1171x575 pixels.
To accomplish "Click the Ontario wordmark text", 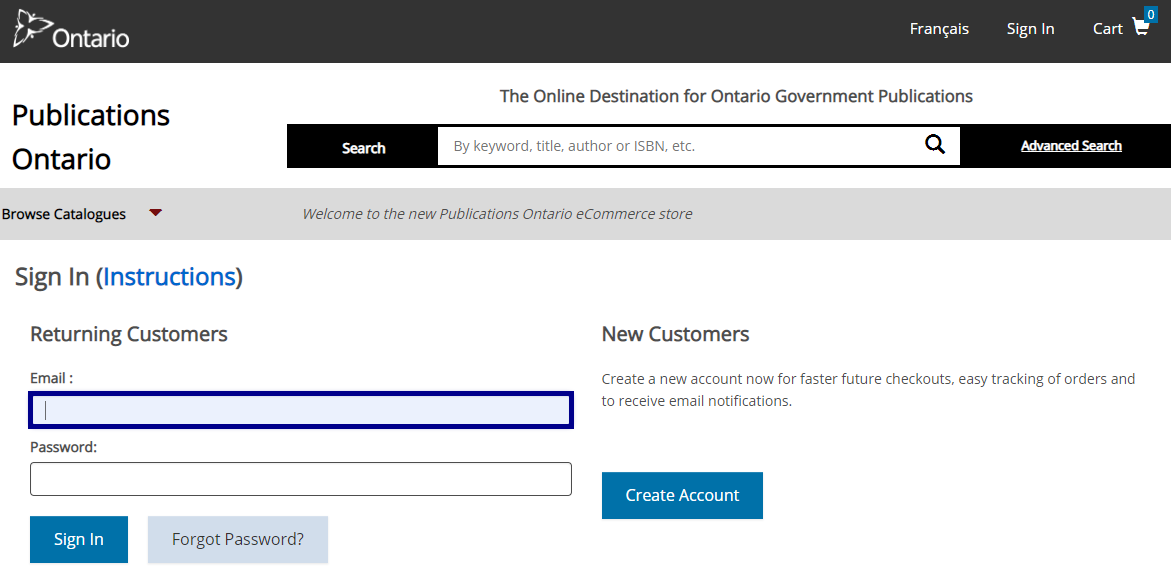I will pos(91,38).
